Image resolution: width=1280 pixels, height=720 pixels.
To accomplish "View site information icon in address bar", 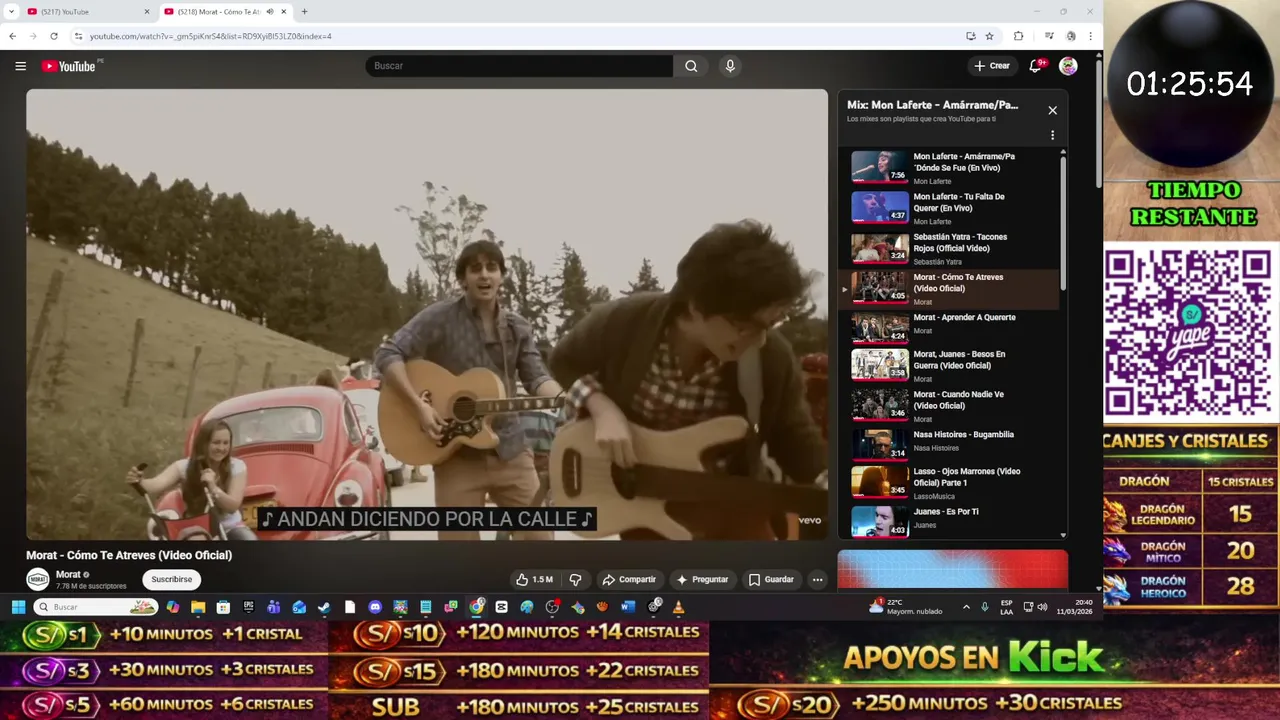I will (78, 36).
